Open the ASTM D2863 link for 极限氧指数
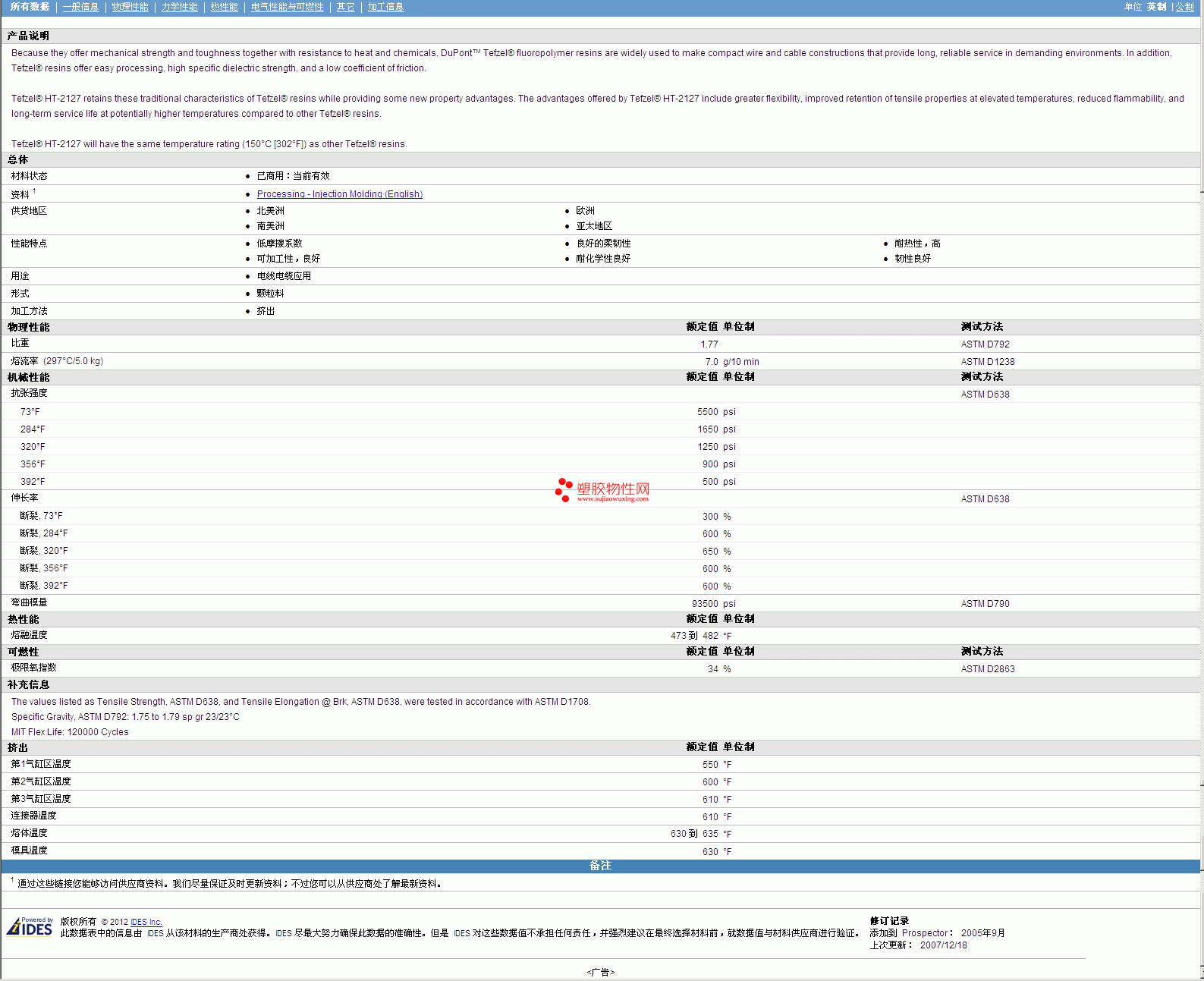Viewport: 1204px width, 981px height. 987,669
